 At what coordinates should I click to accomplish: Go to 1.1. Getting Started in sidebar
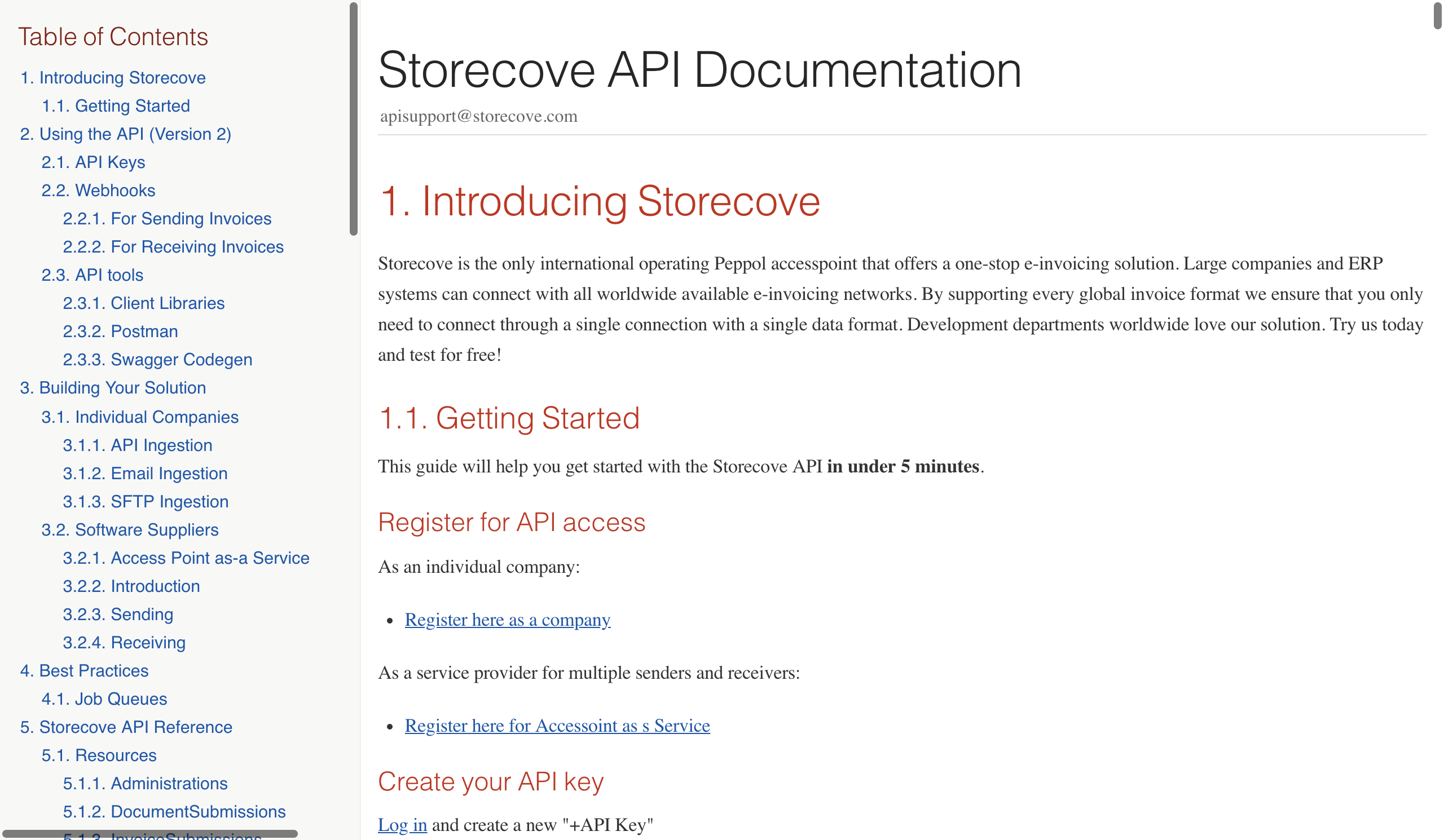pos(116,106)
